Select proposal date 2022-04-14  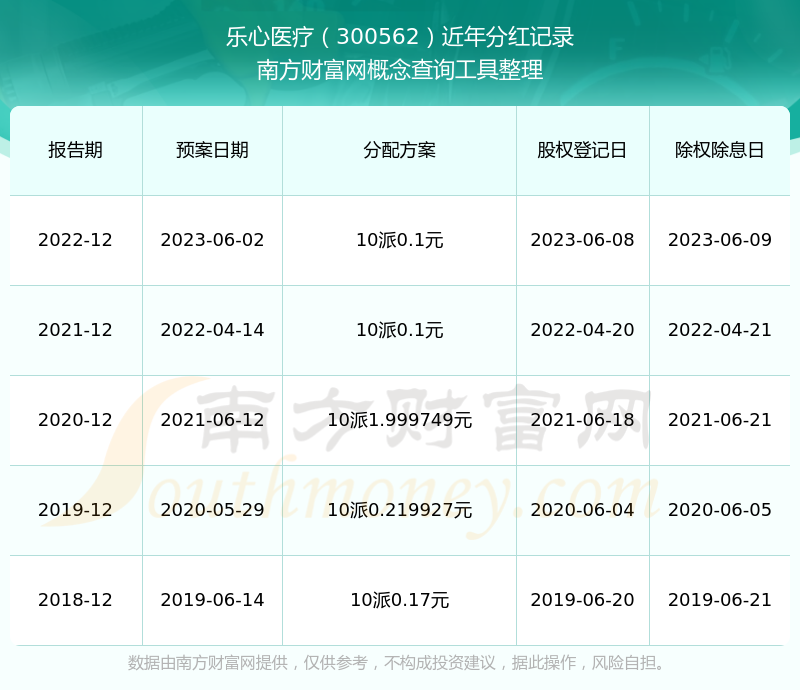(212, 330)
